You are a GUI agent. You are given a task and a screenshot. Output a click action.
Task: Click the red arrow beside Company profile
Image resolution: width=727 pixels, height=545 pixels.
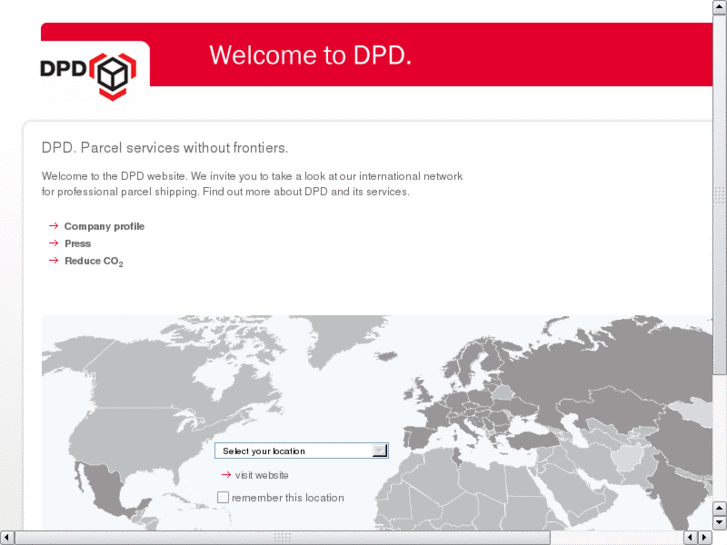pos(54,226)
